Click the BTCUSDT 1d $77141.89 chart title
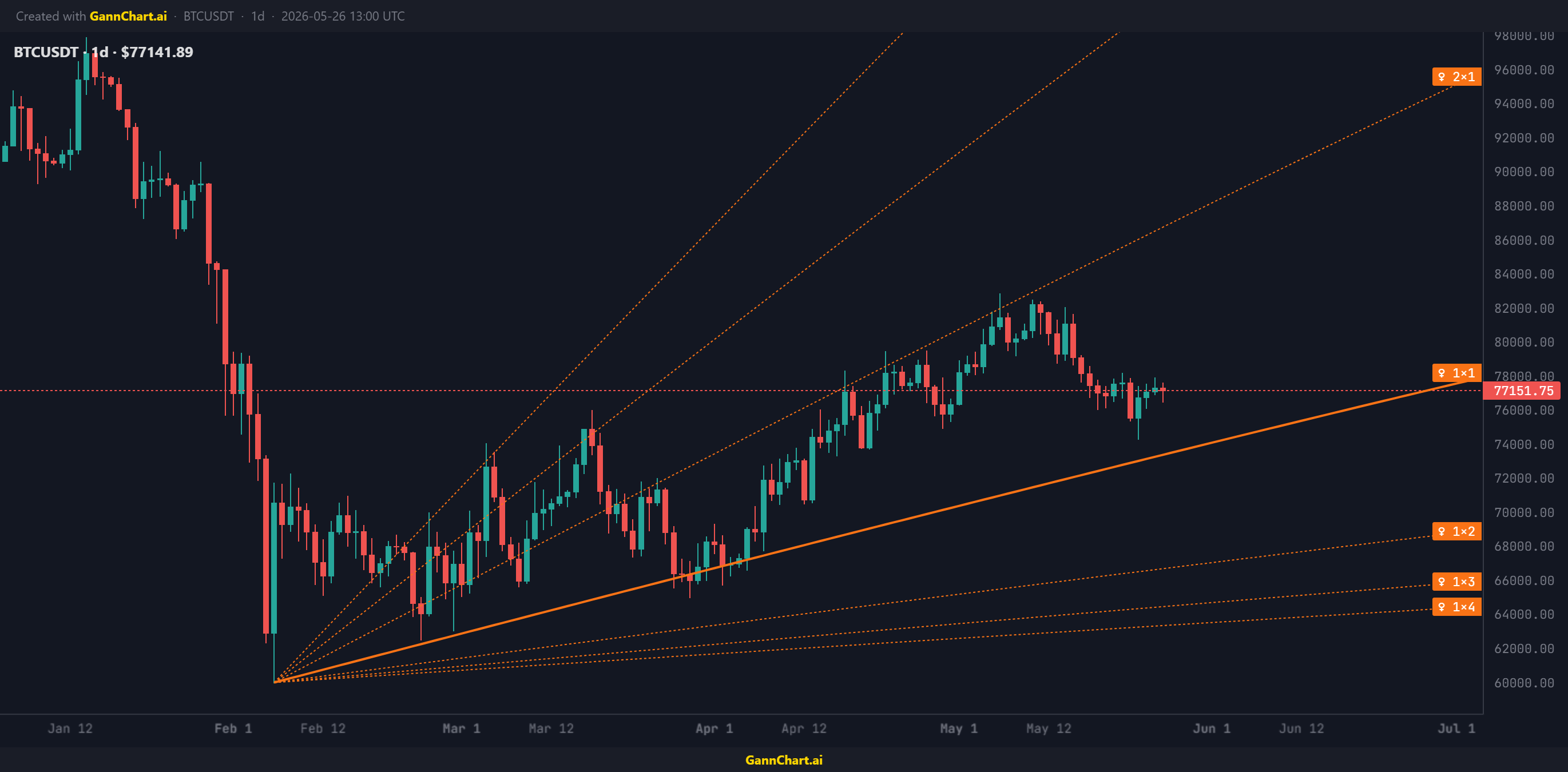The image size is (1568, 772). point(104,52)
